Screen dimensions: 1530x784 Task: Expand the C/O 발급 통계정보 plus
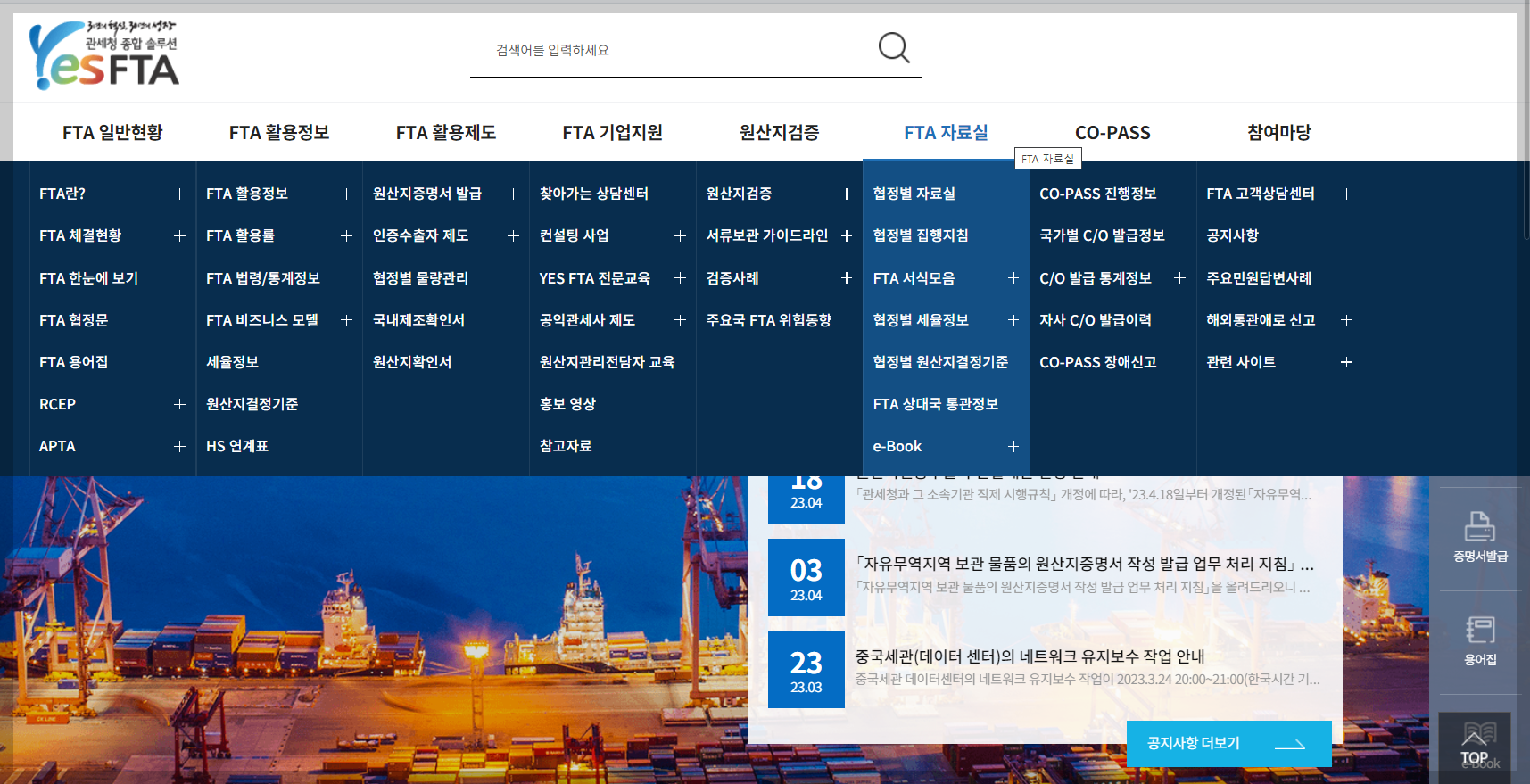click(x=1179, y=277)
